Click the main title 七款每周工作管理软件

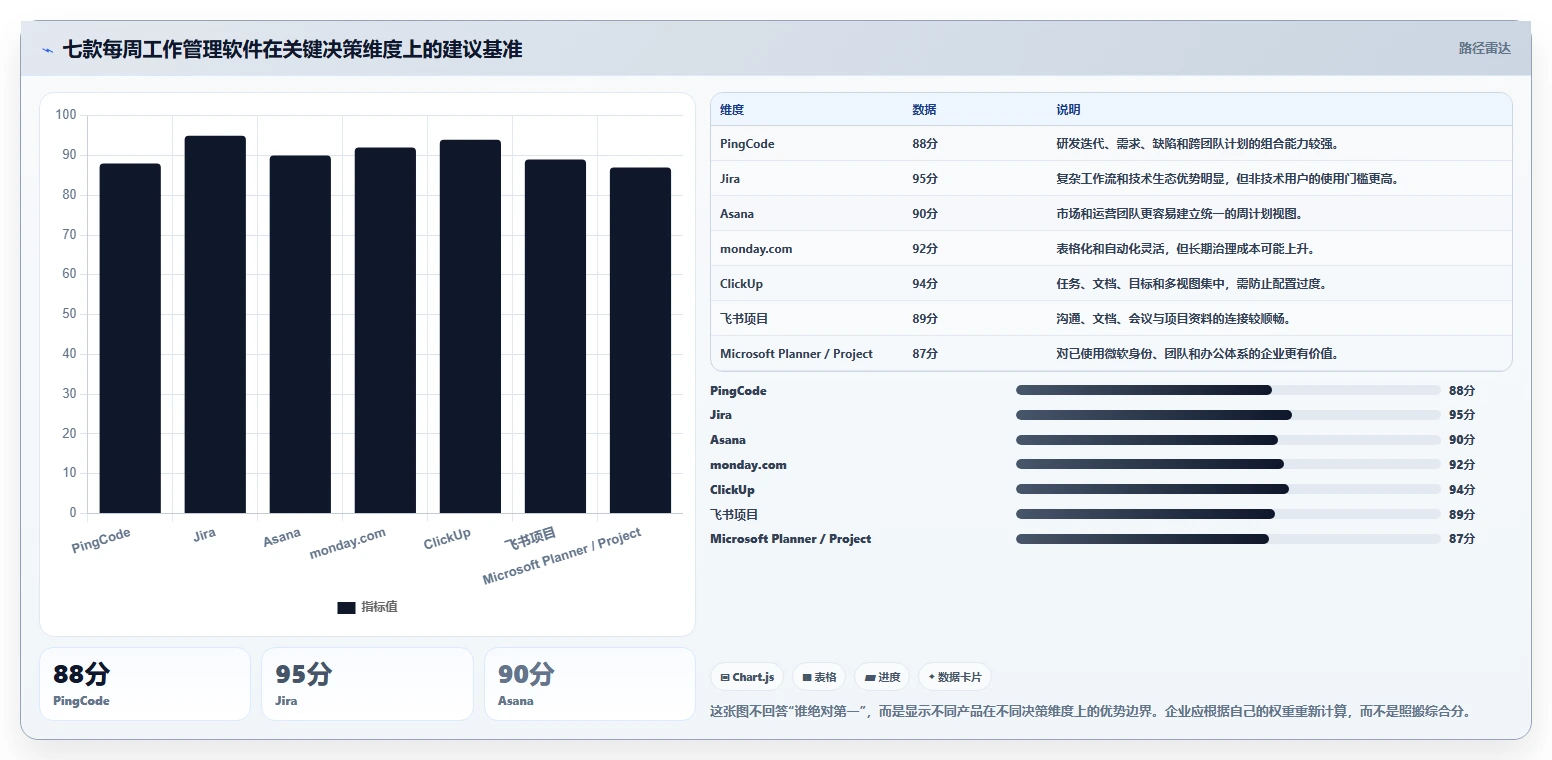coord(292,49)
